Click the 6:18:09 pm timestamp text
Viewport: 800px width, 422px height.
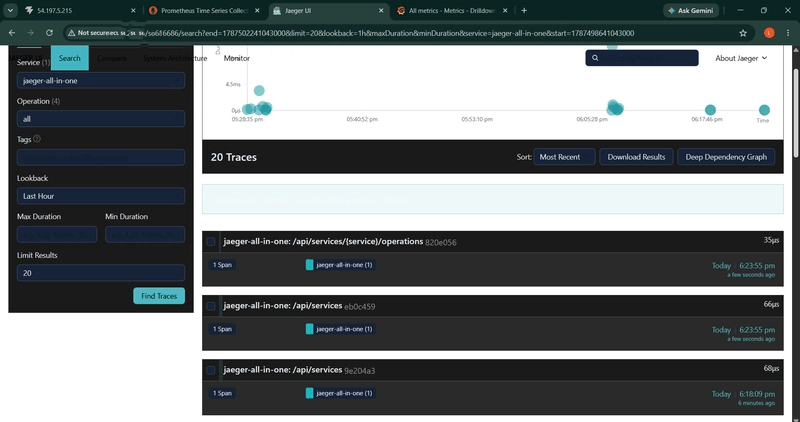coord(757,394)
